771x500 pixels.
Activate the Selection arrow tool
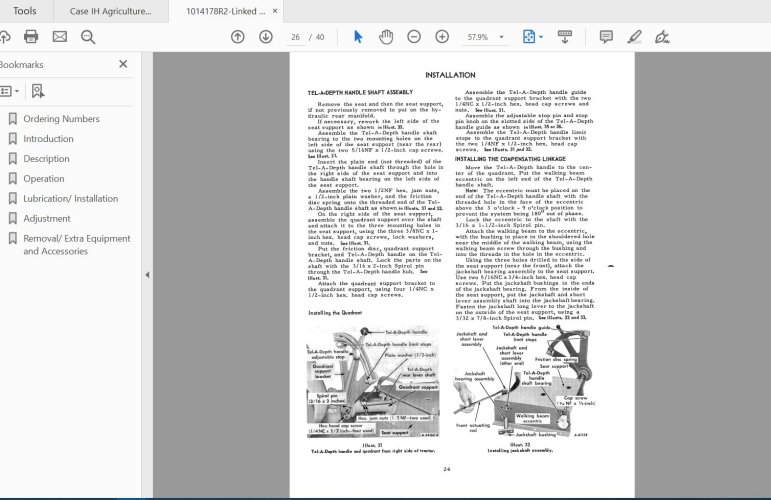pyautogui.click(x=358, y=37)
